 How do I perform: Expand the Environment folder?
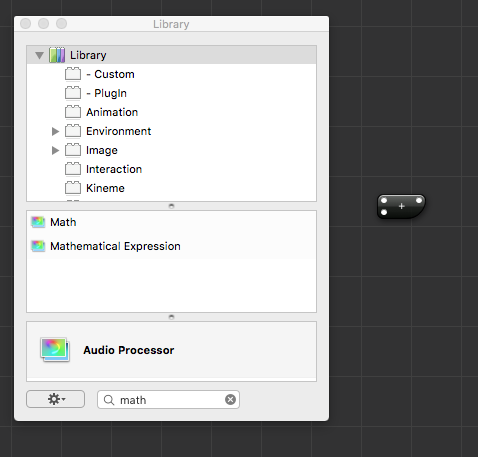55,131
